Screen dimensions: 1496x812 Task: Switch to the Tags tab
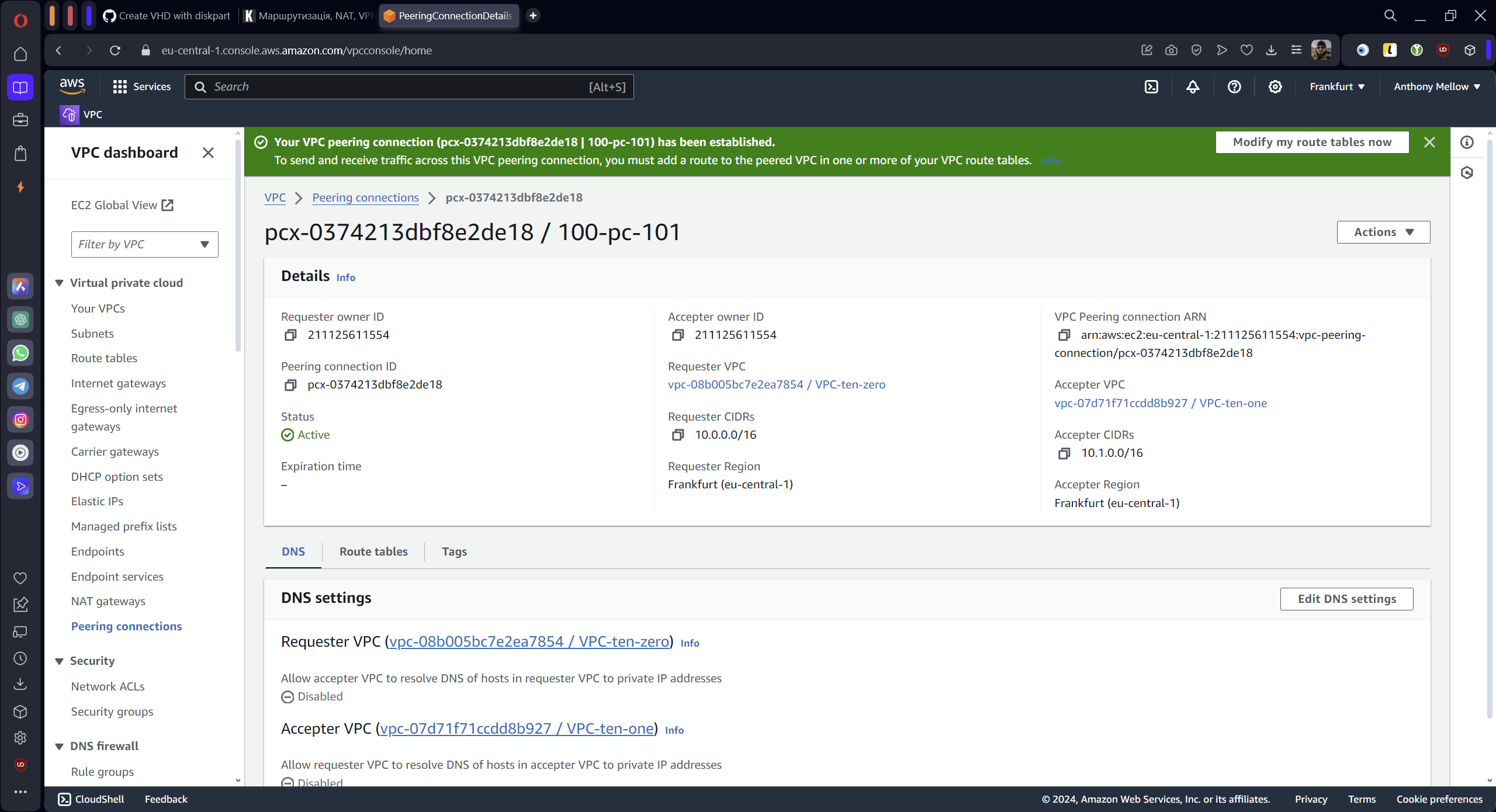(x=454, y=551)
